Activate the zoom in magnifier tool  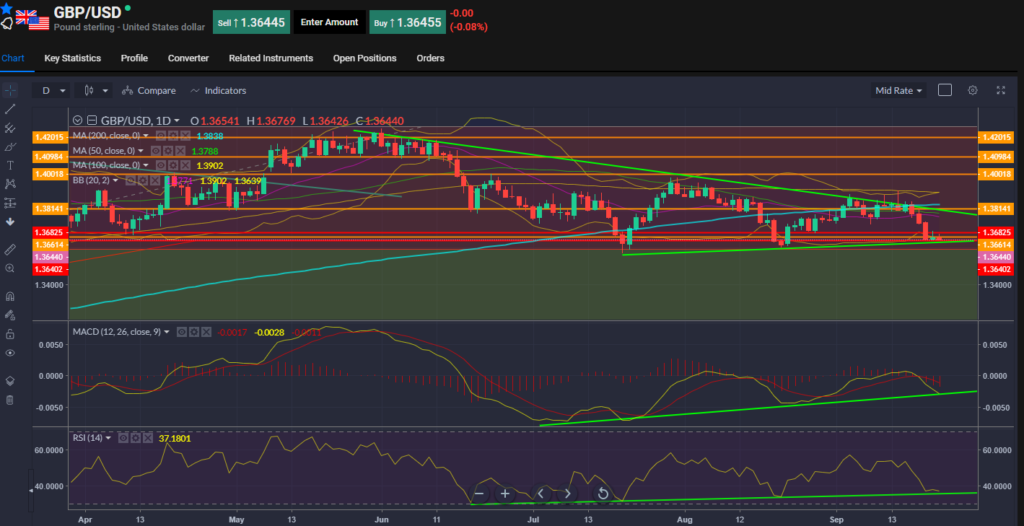click(10, 268)
